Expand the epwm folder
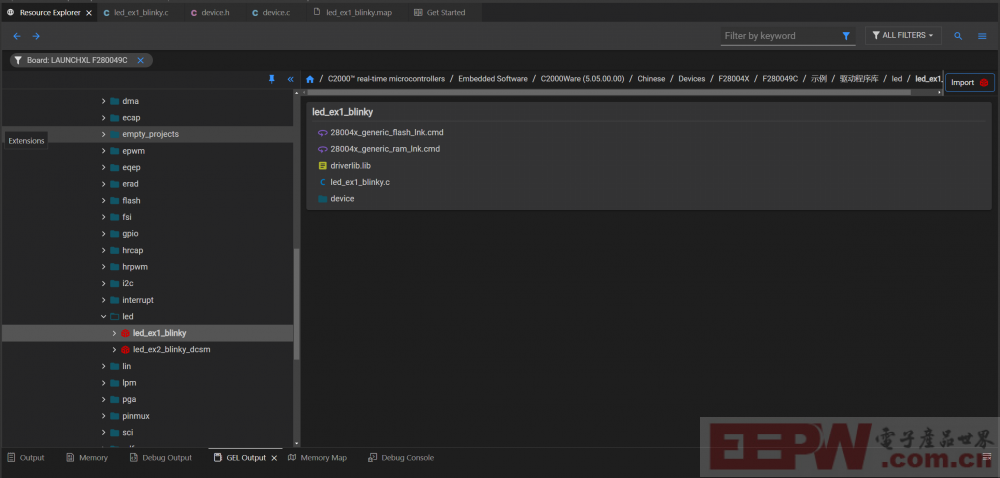Image resolution: width=1000 pixels, height=478 pixels. click(x=104, y=151)
